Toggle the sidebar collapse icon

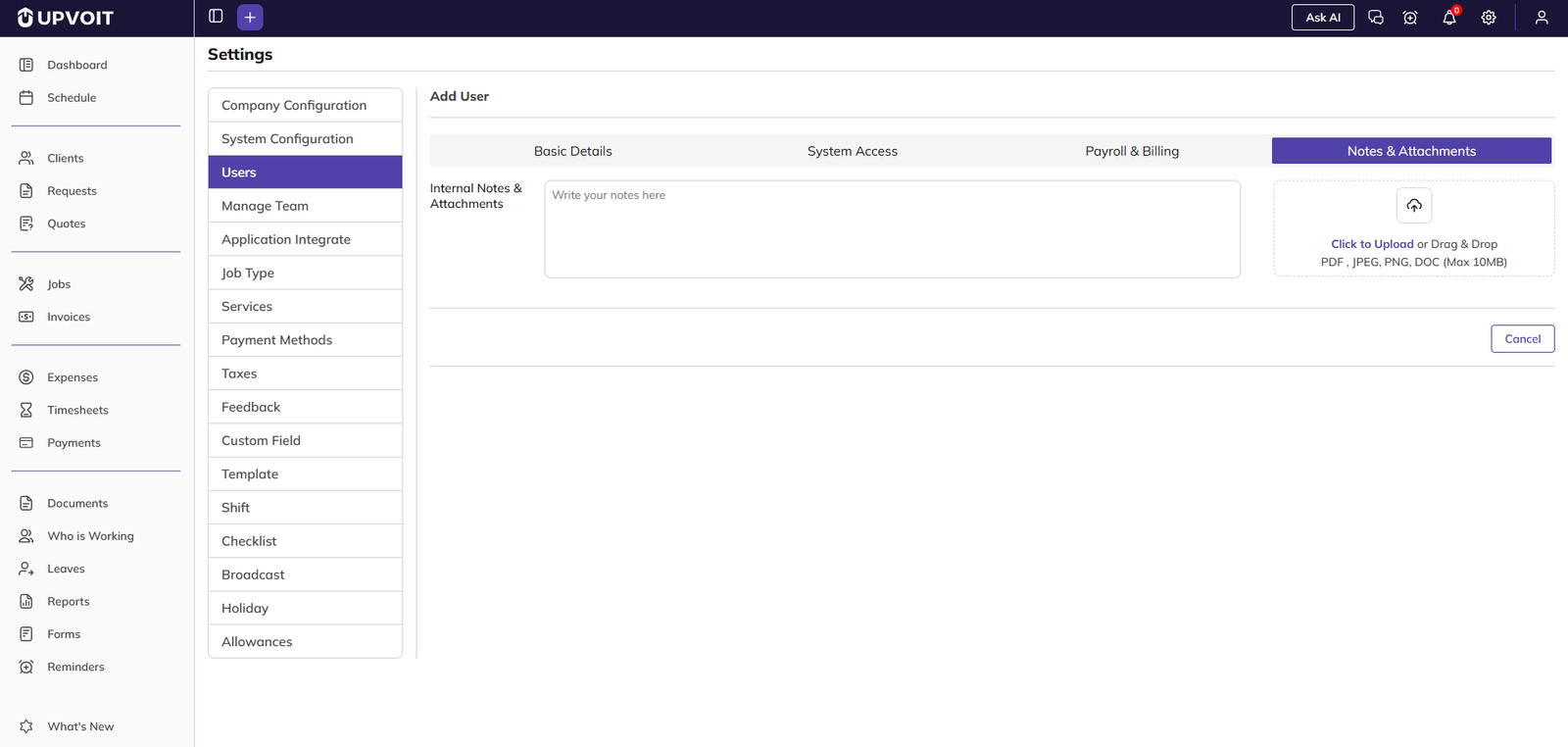pos(216,17)
